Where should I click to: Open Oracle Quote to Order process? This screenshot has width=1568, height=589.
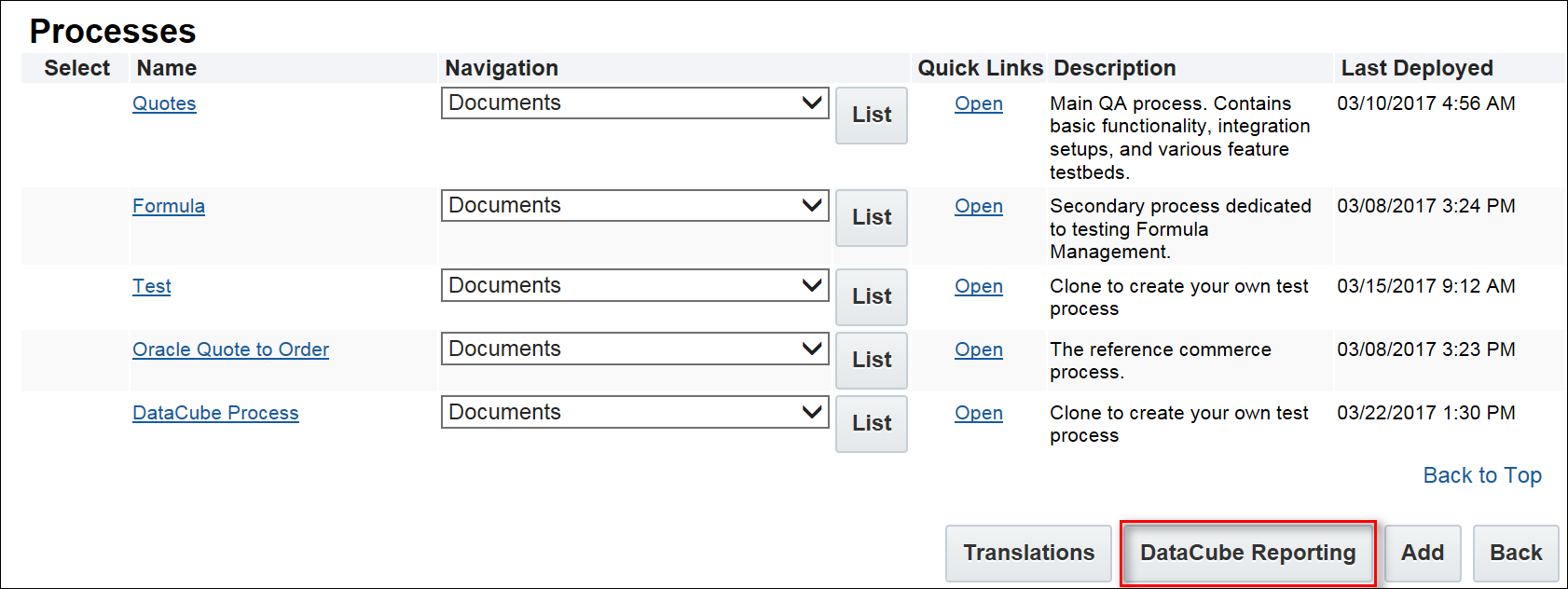[230, 349]
